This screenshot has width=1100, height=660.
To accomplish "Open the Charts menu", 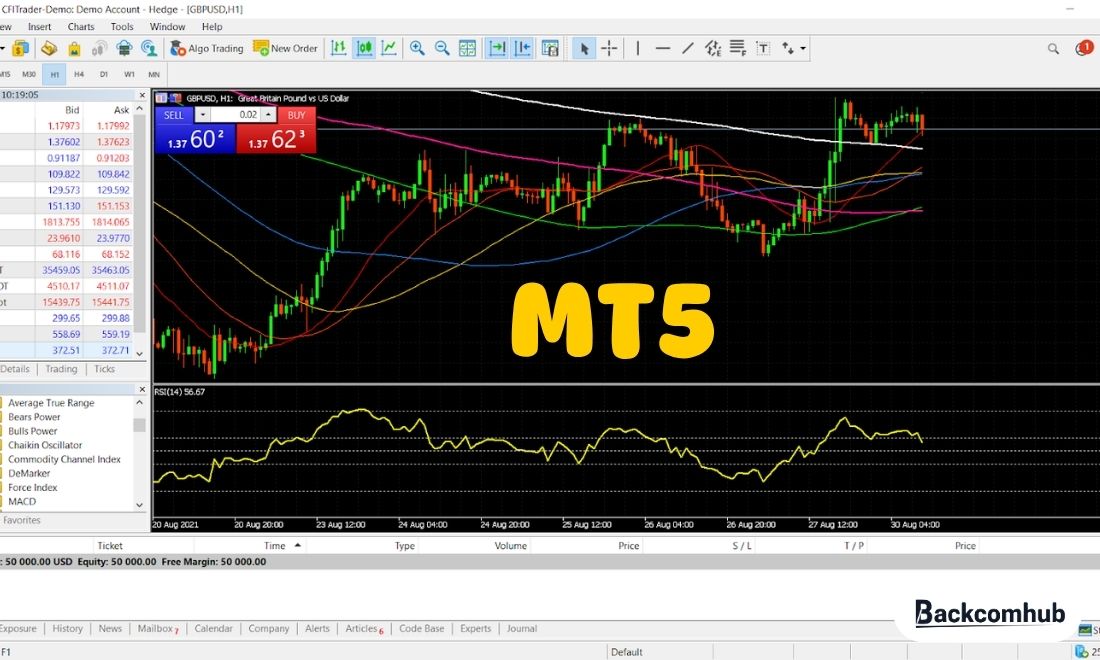I will [81, 27].
